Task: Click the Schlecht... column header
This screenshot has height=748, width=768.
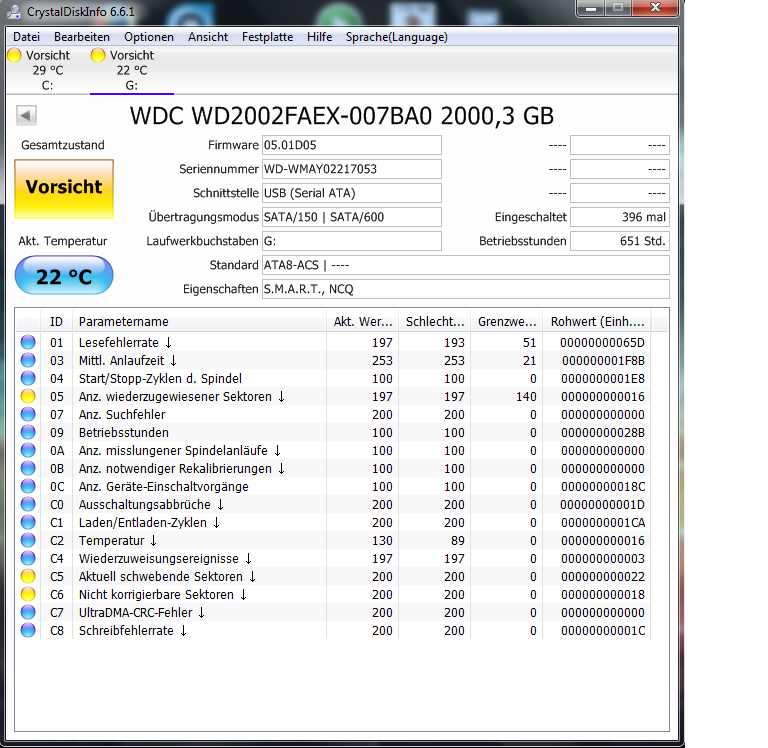Action: point(435,322)
